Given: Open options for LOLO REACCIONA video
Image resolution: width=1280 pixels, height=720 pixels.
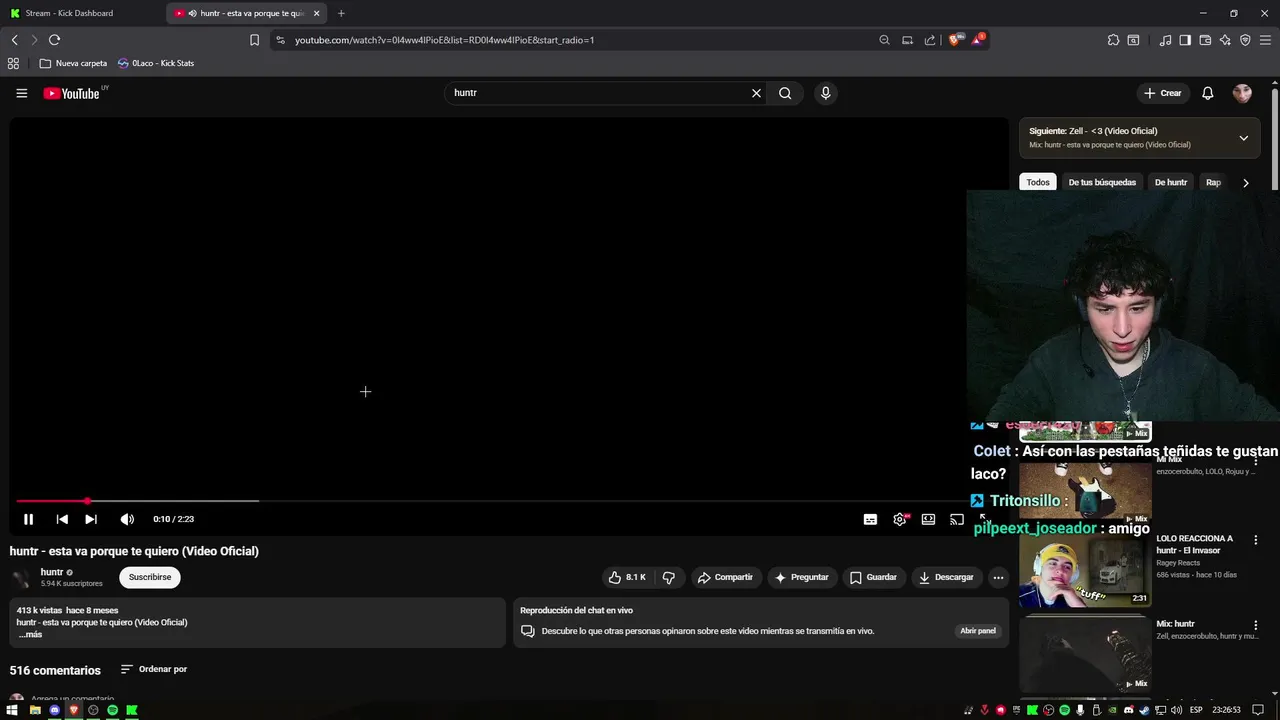Looking at the screenshot, I should [x=1256, y=540].
